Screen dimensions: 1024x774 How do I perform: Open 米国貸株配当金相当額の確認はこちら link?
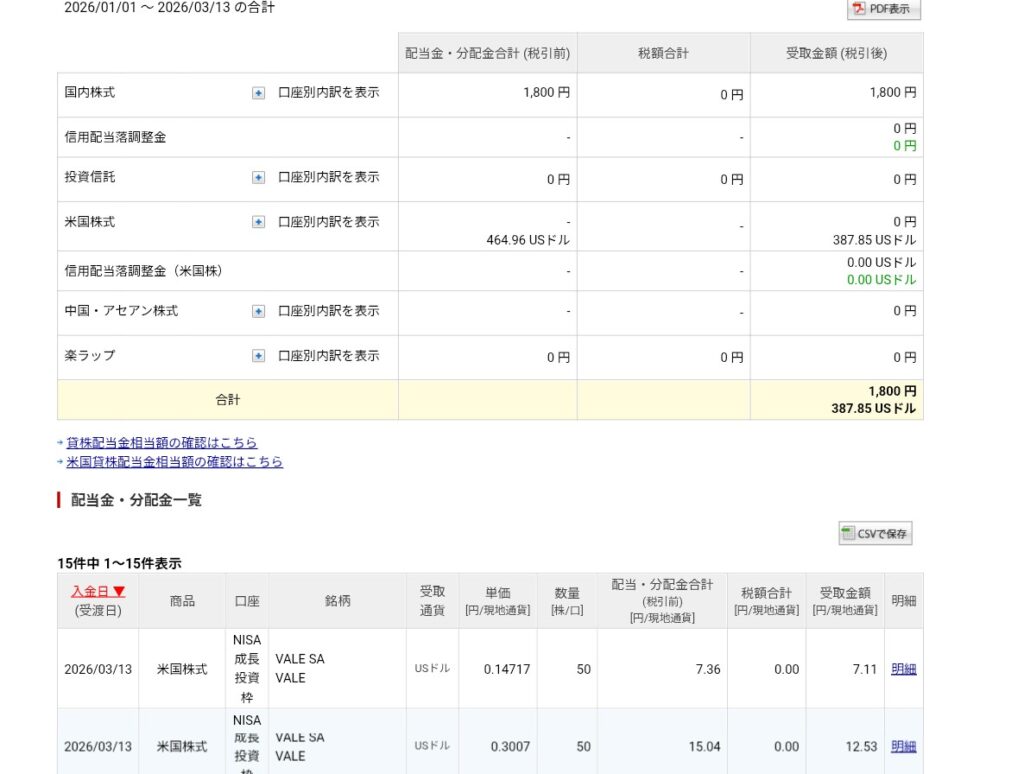(174, 462)
